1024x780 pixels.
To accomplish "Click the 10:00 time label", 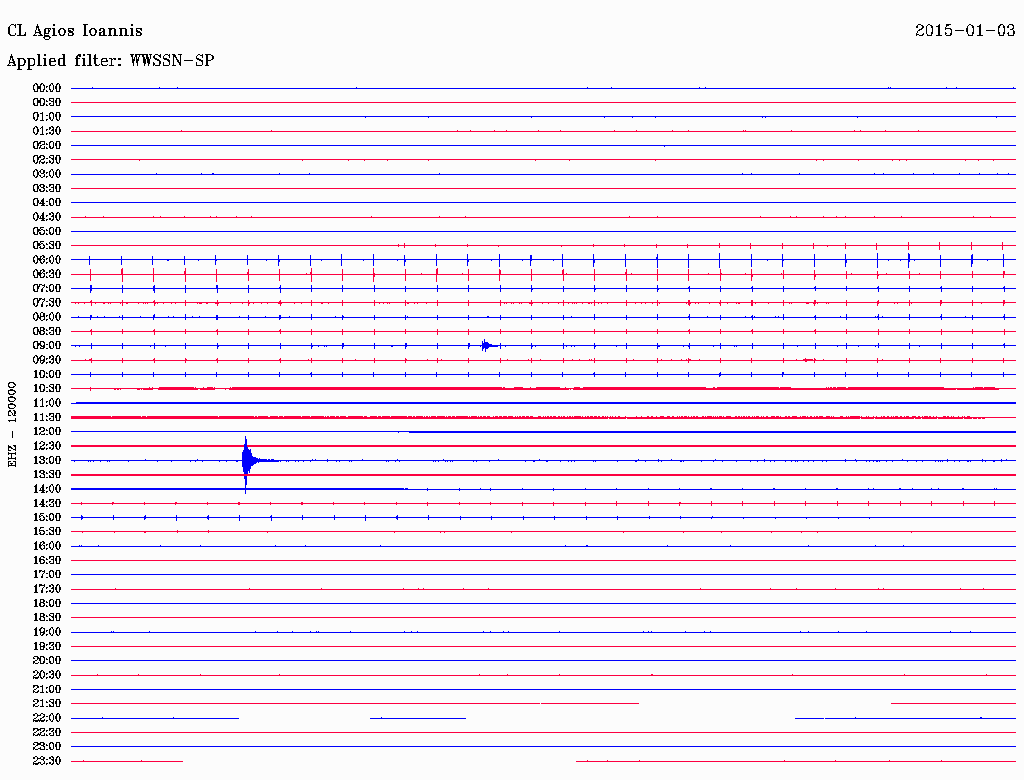I will coord(47,374).
